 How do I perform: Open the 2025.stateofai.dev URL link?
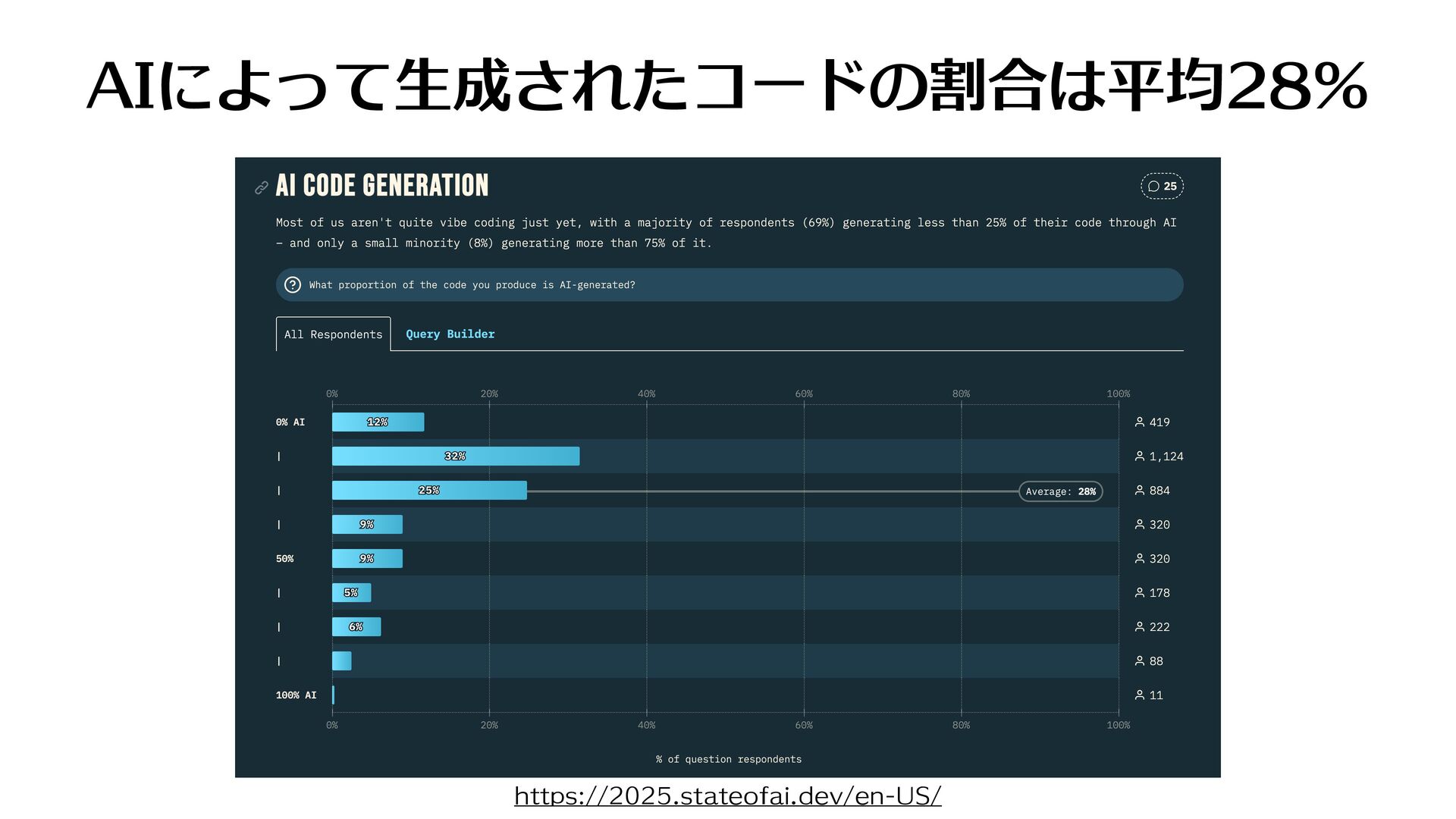[x=727, y=795]
